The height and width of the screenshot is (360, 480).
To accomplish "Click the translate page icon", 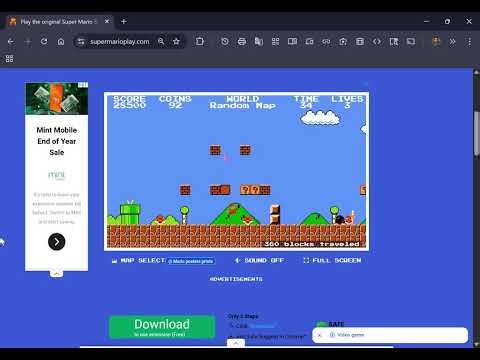I will pyautogui.click(x=259, y=41).
